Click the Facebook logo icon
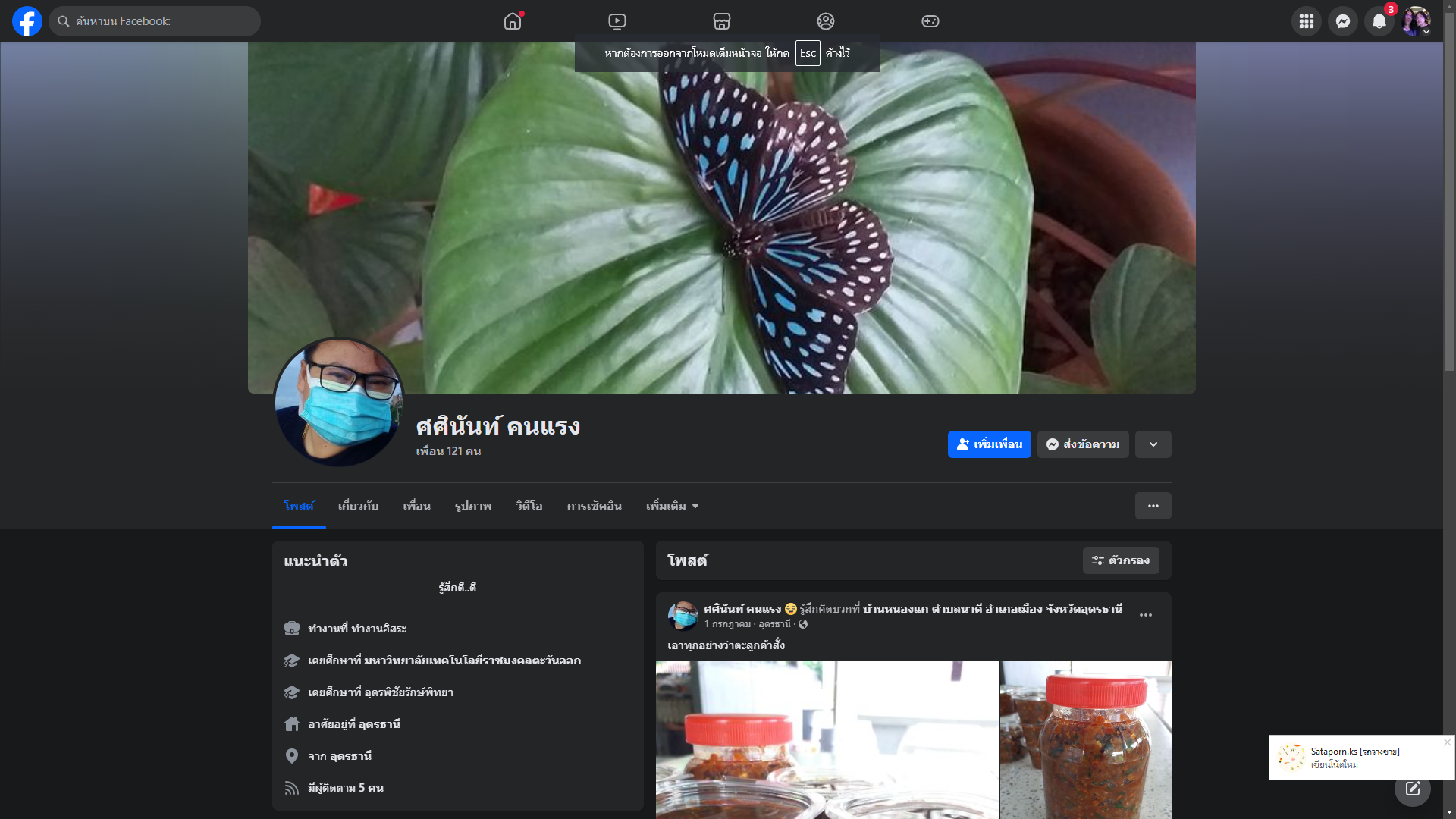This screenshot has width=1456, height=819. coord(27,21)
